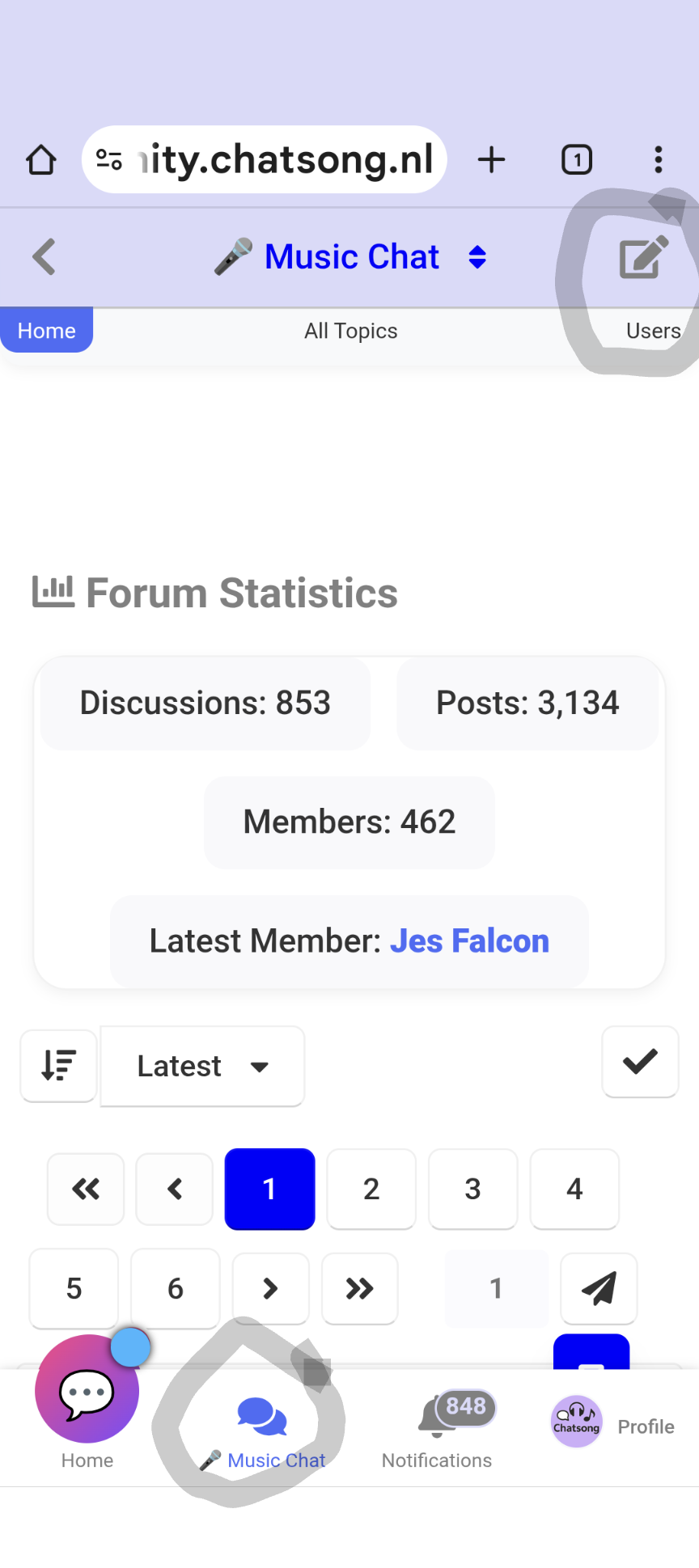Tap the sort order icon button
The image size is (699, 1568).
pos(59,1065)
